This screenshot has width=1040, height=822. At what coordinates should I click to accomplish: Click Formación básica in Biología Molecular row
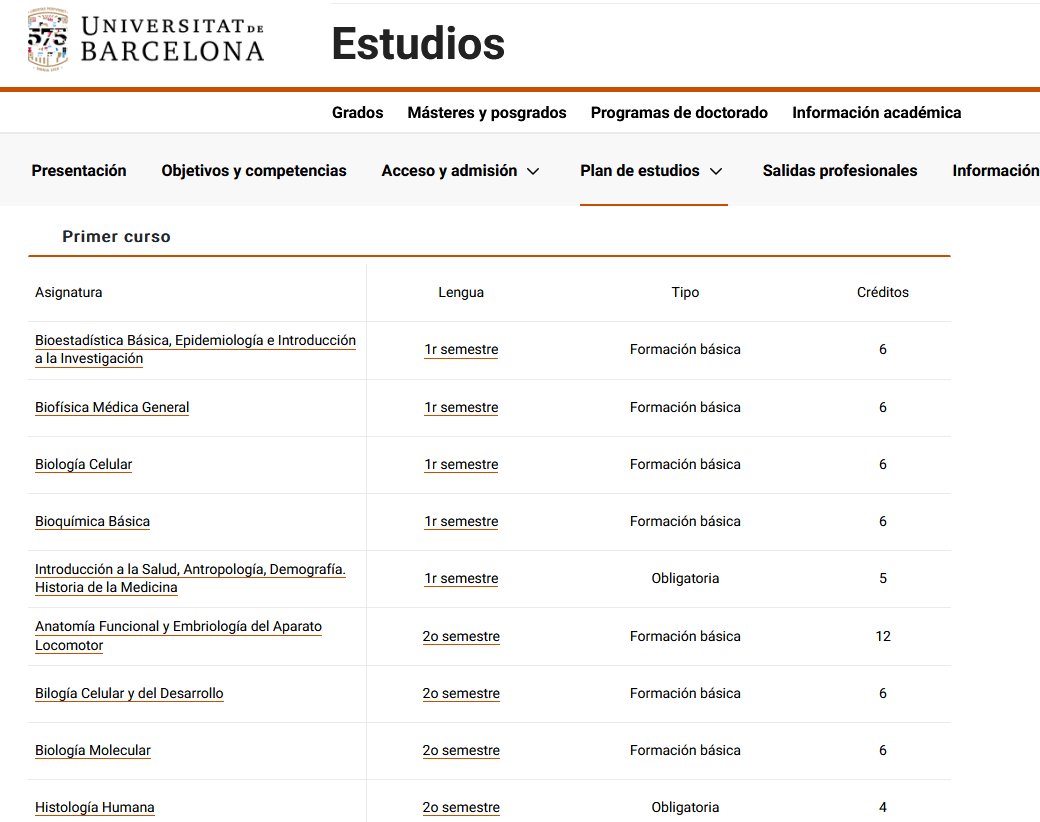point(685,750)
